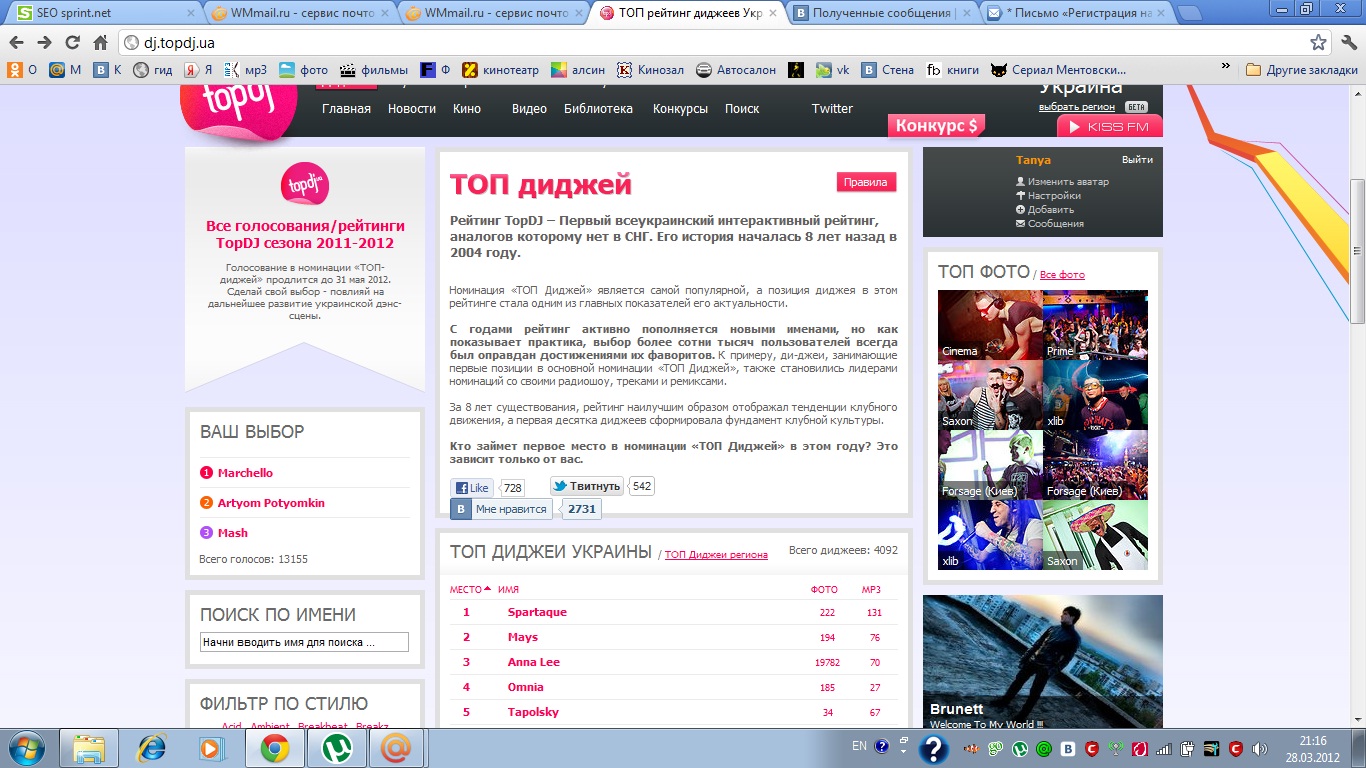The width and height of the screenshot is (1366, 768).
Task: Open uTorrent from the taskbar
Action: point(337,748)
